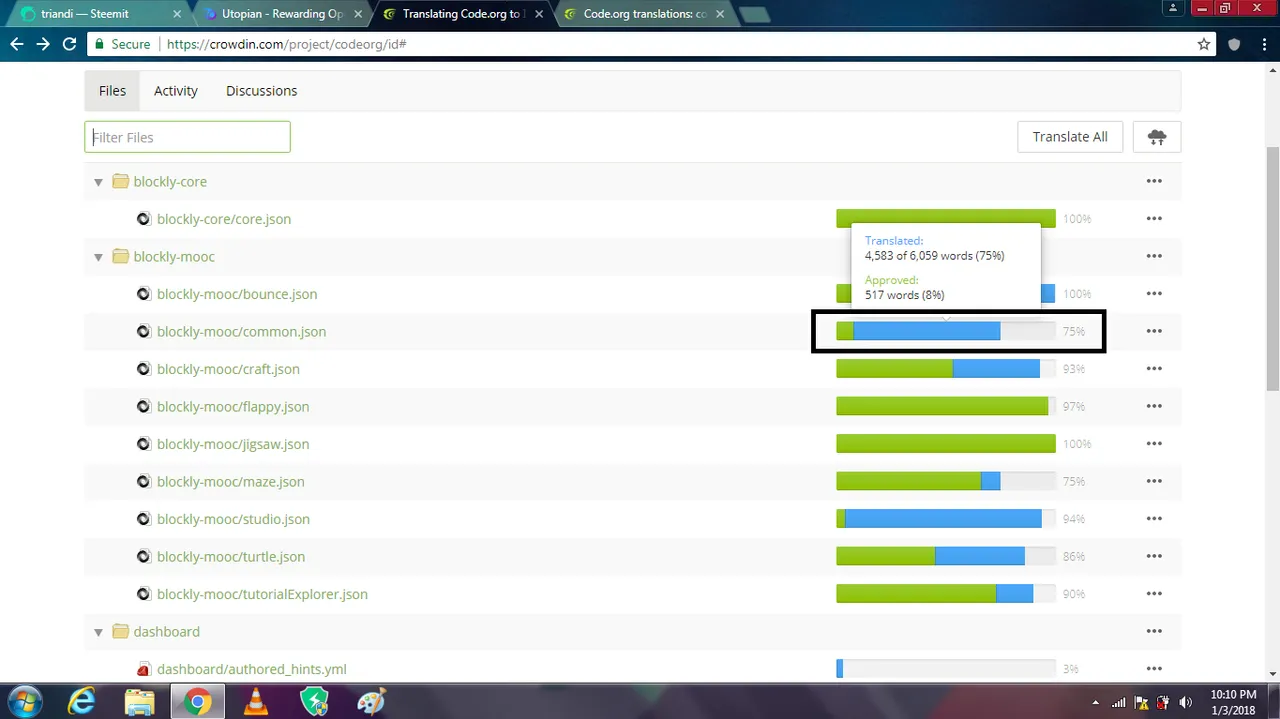Open the blockly-mooc/common.json file
The image size is (1280, 719).
pos(241,332)
